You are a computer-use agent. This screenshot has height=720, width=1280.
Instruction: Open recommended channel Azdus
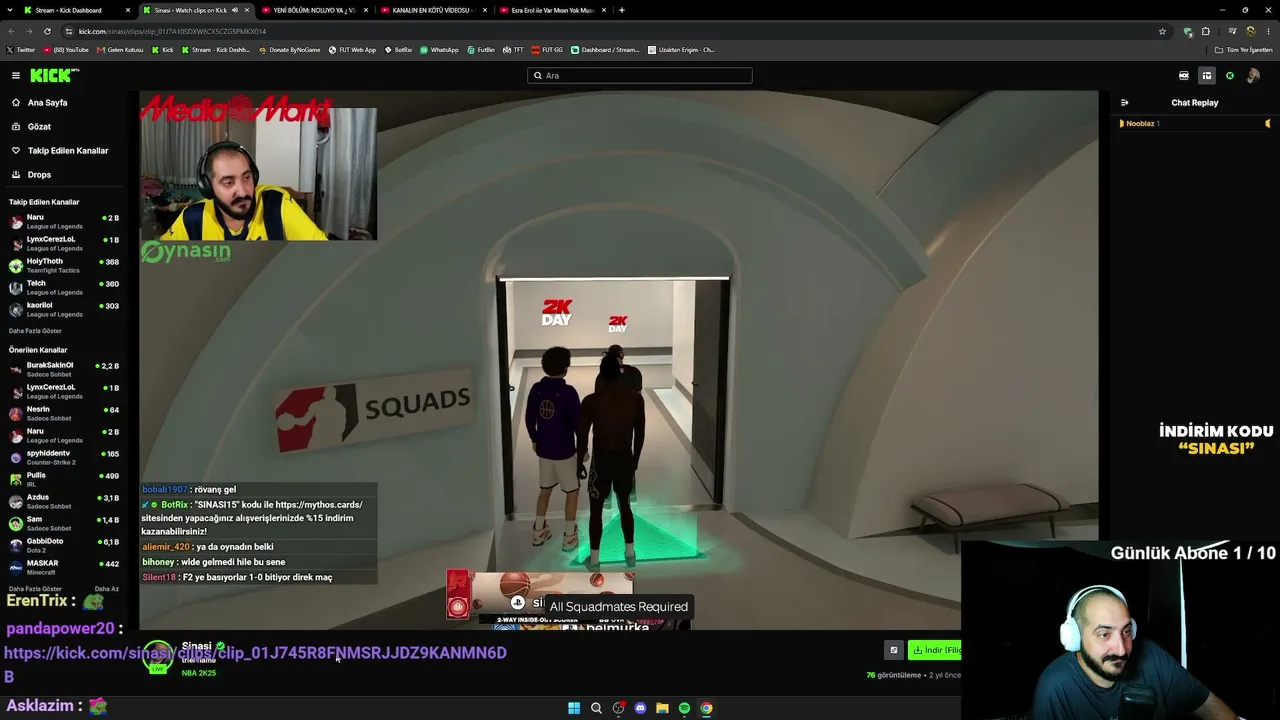click(63, 501)
